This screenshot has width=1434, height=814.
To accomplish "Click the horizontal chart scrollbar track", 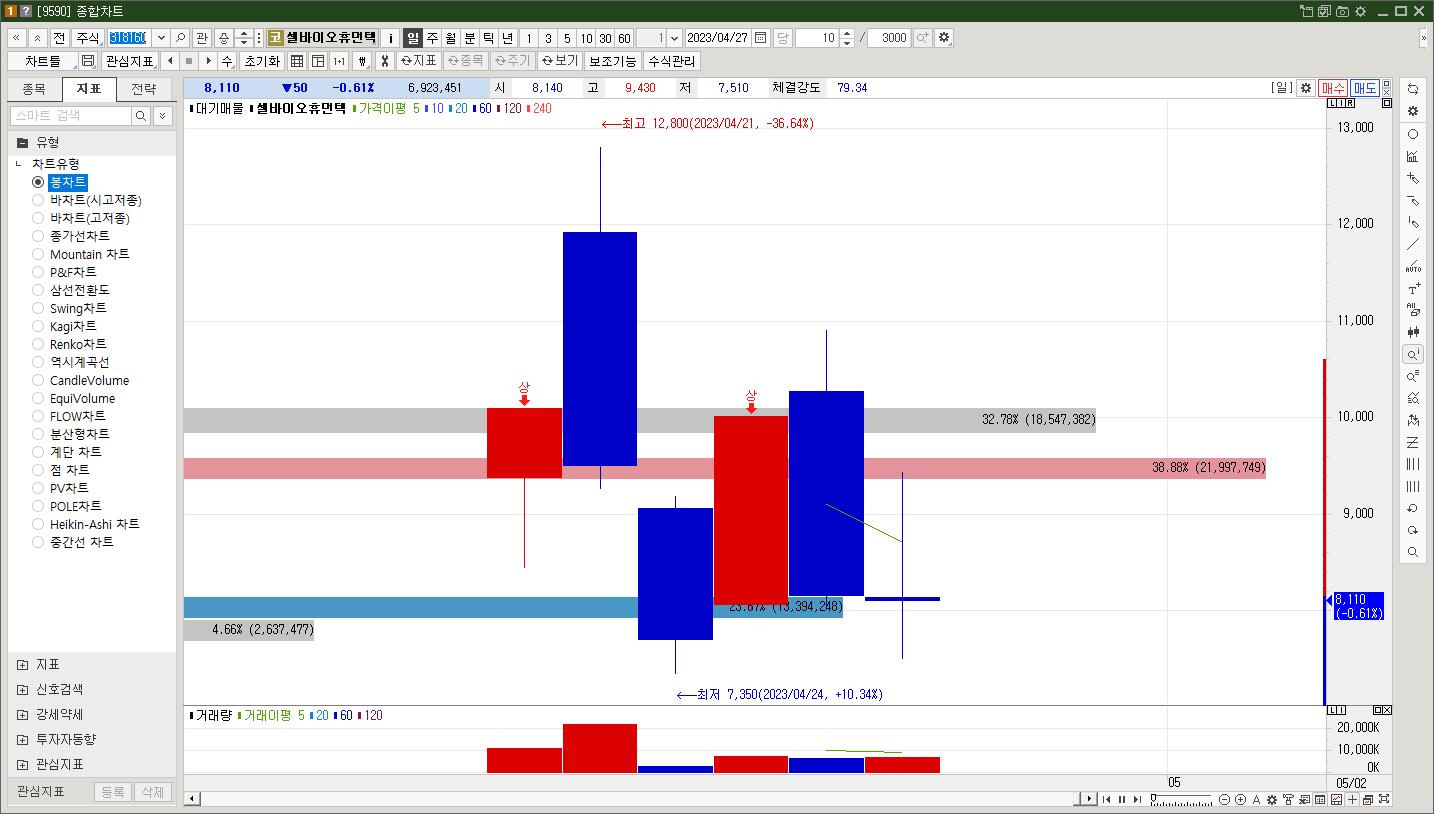I will pos(637,799).
